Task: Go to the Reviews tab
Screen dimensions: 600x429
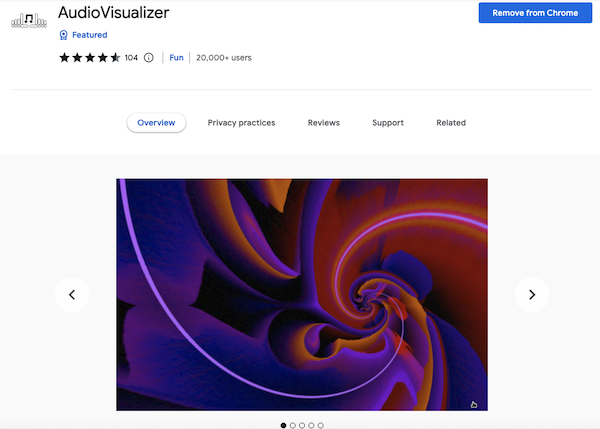Action: tap(324, 123)
